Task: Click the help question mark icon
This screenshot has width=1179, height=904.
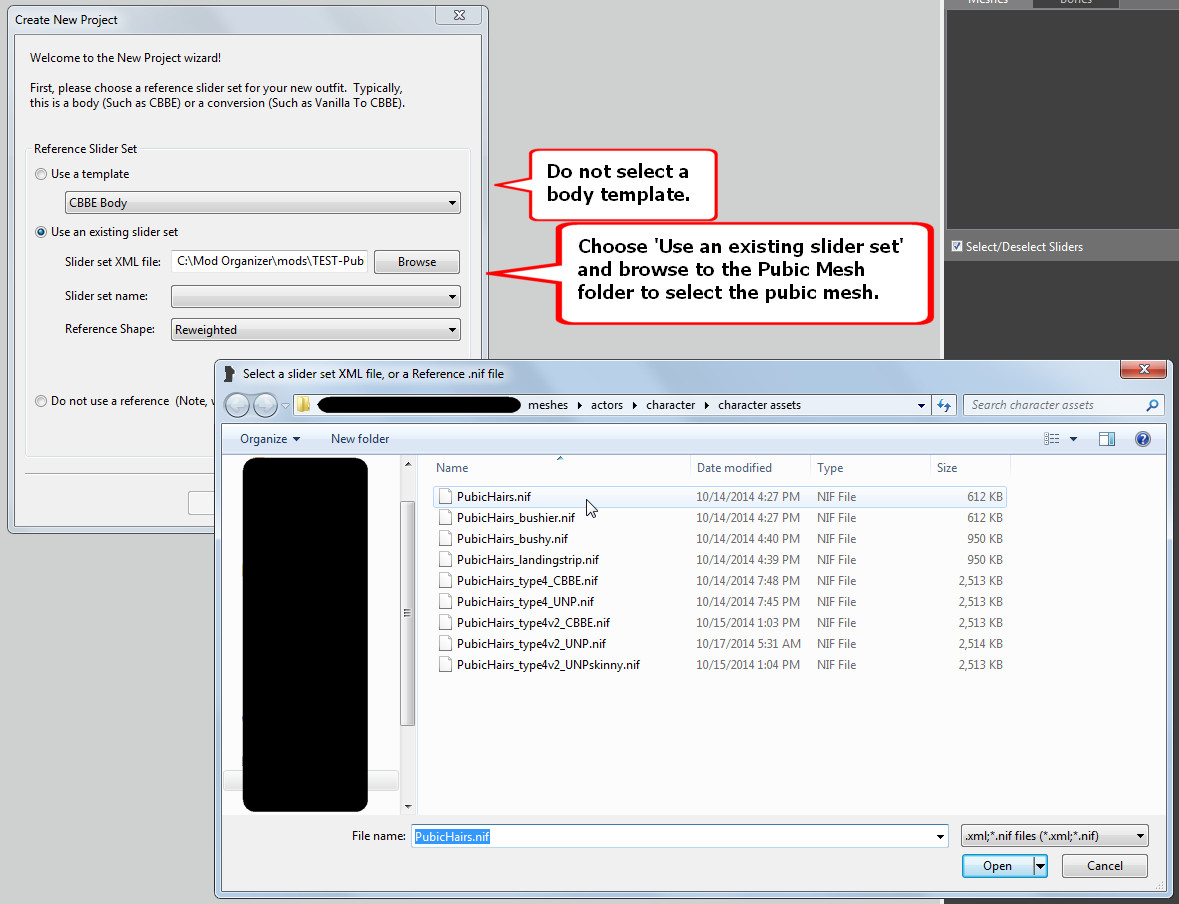Action: coord(1143,439)
